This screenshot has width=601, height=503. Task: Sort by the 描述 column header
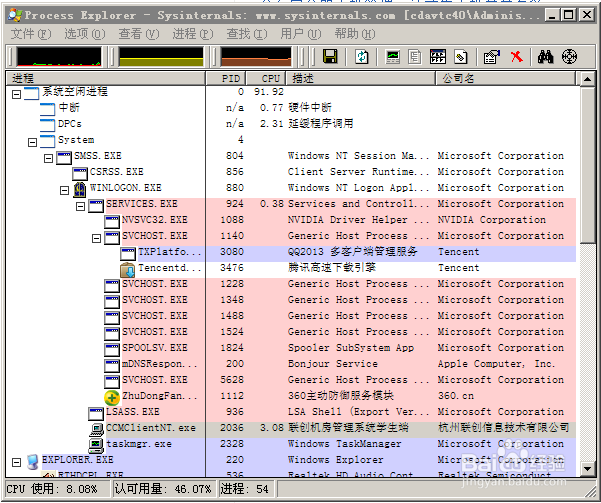point(360,78)
